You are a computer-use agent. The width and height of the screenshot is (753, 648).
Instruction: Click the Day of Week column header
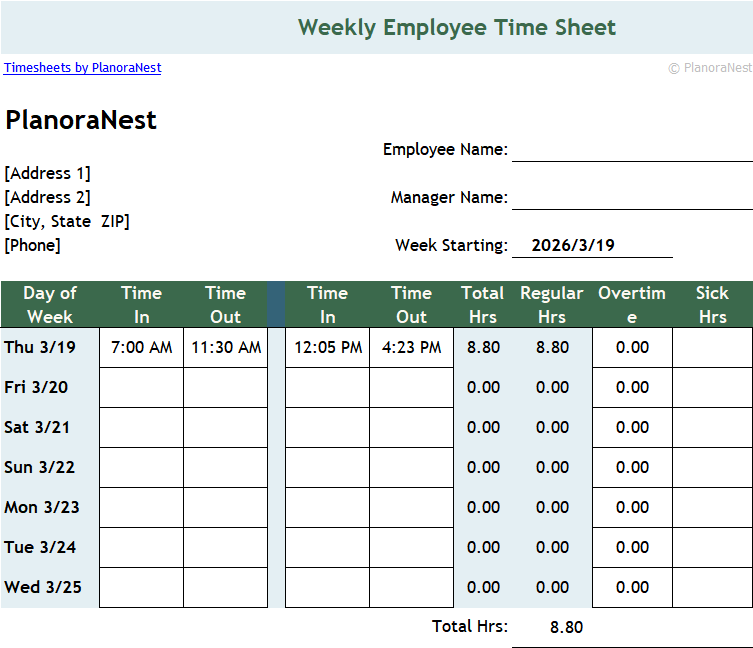(50, 305)
